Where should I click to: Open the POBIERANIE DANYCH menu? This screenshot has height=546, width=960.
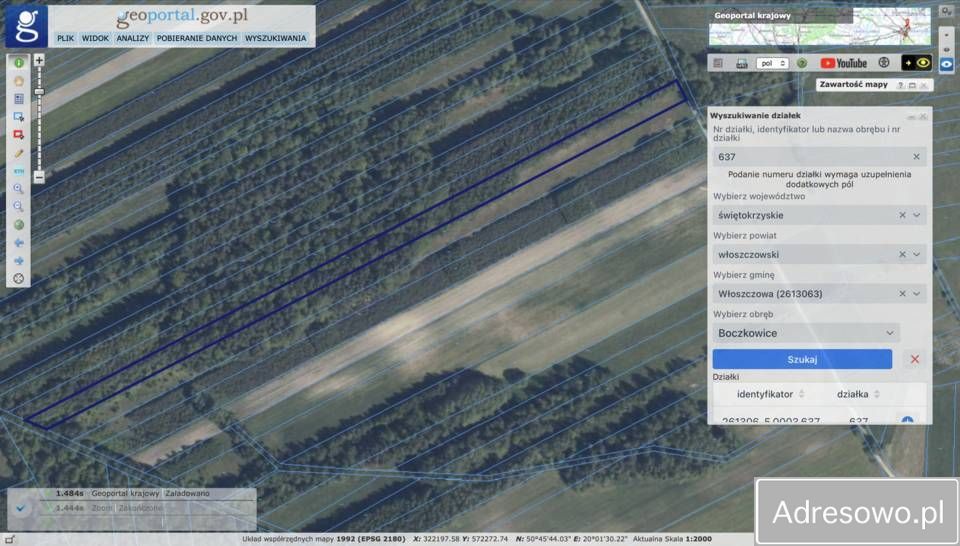click(197, 38)
